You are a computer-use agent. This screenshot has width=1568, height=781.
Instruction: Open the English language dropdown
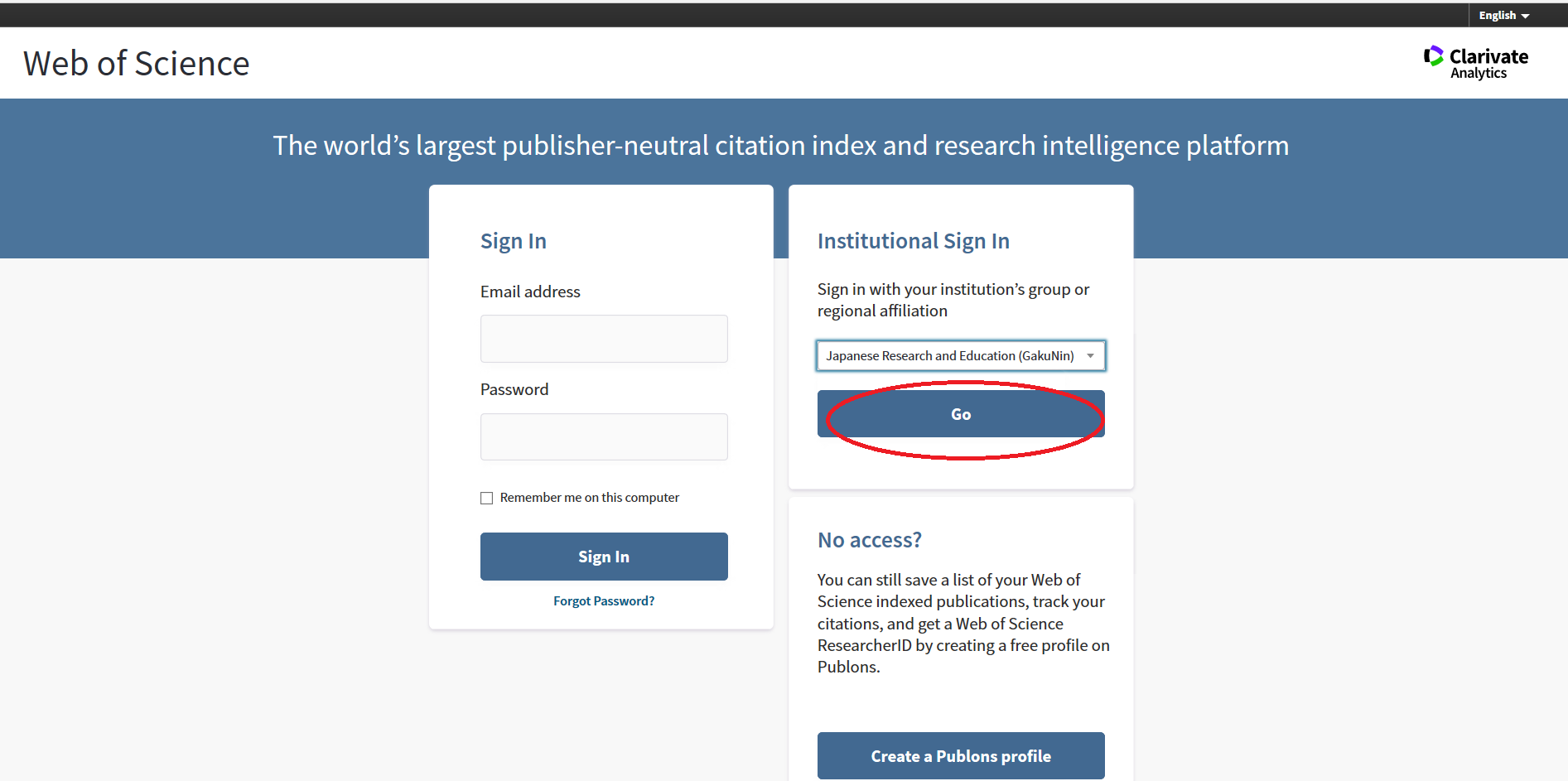1503,16
